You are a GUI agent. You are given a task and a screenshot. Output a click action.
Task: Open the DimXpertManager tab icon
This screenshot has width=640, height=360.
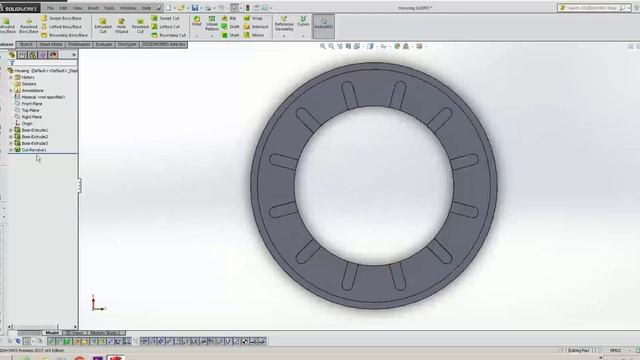[x=43, y=55]
